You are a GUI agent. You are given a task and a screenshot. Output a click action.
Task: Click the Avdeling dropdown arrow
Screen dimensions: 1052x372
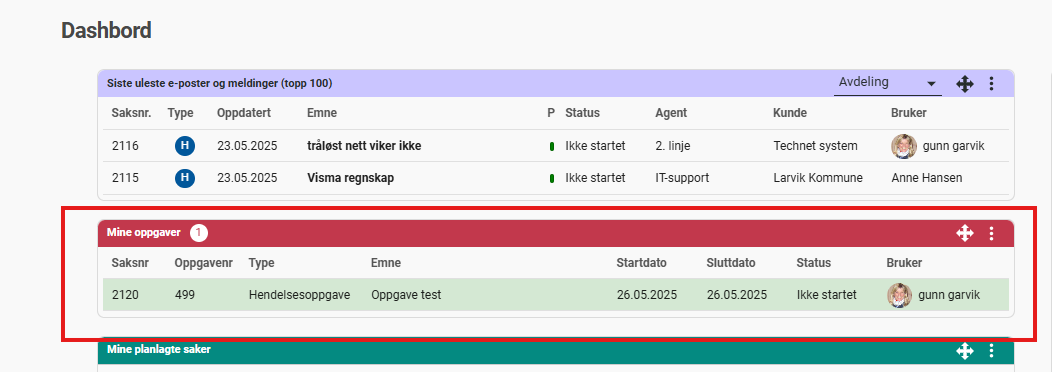pyautogui.click(x=931, y=84)
